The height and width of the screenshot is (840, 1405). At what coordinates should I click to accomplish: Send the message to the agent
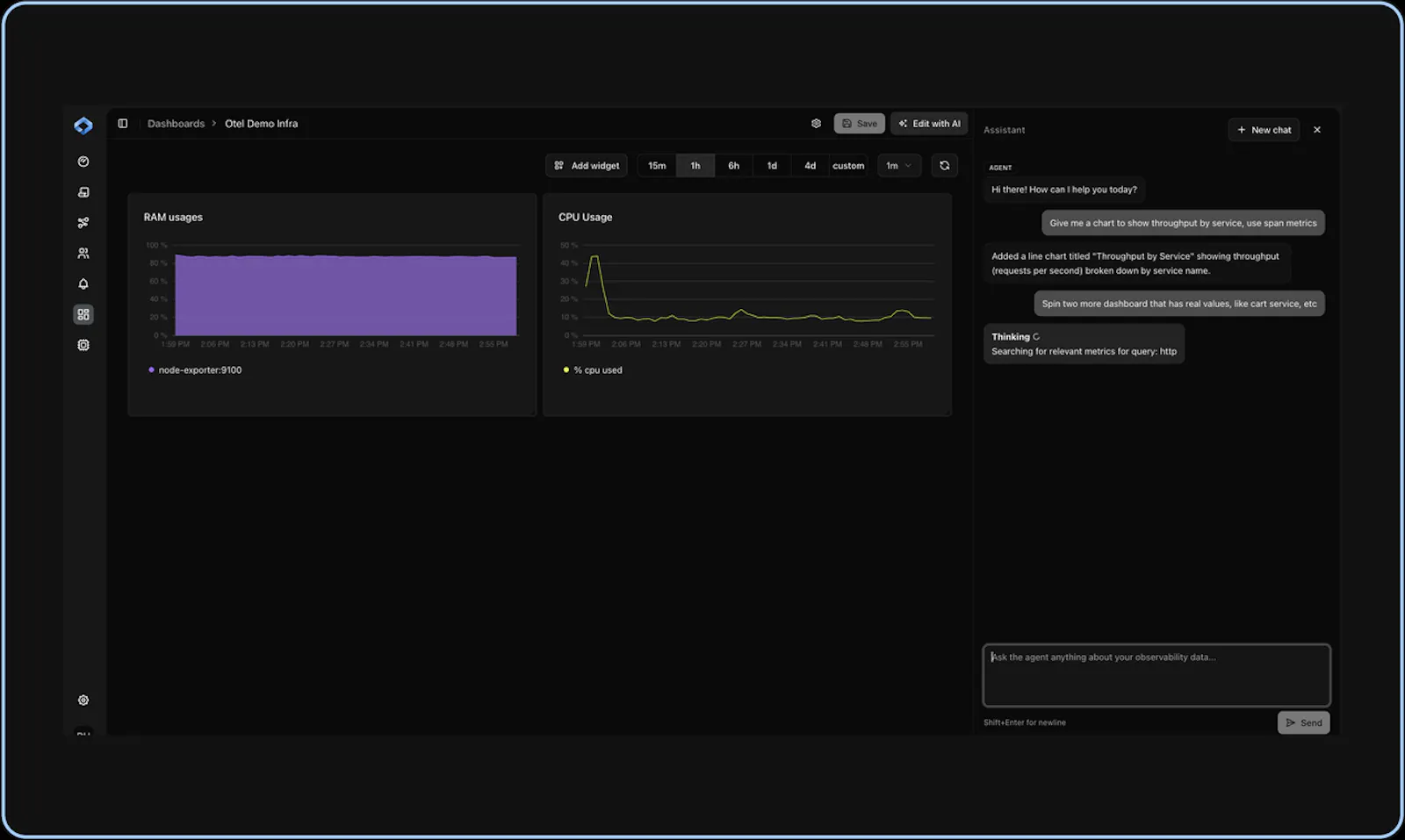click(1303, 722)
